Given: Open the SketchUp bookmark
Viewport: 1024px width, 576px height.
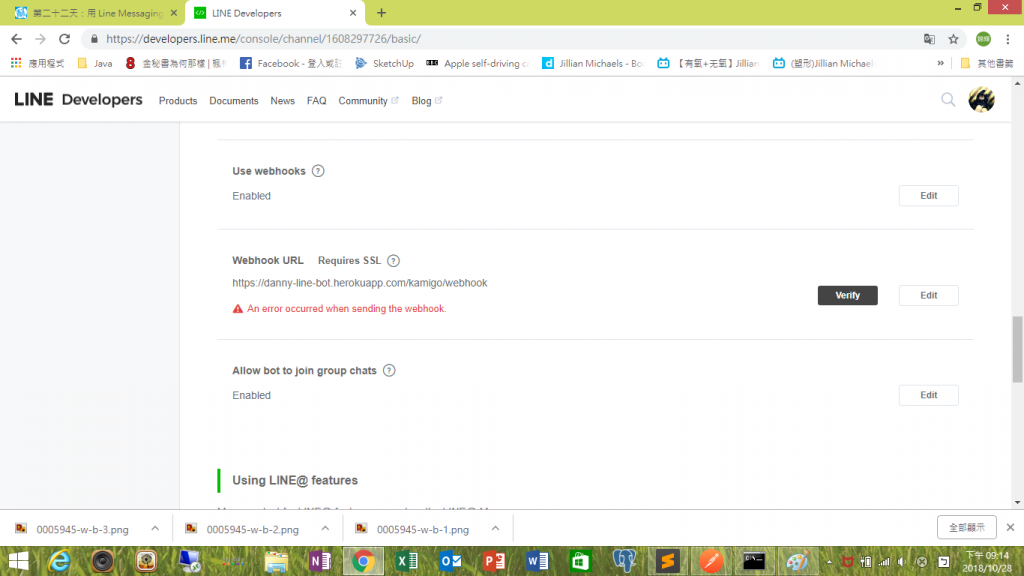Looking at the screenshot, I should pyautogui.click(x=385, y=63).
